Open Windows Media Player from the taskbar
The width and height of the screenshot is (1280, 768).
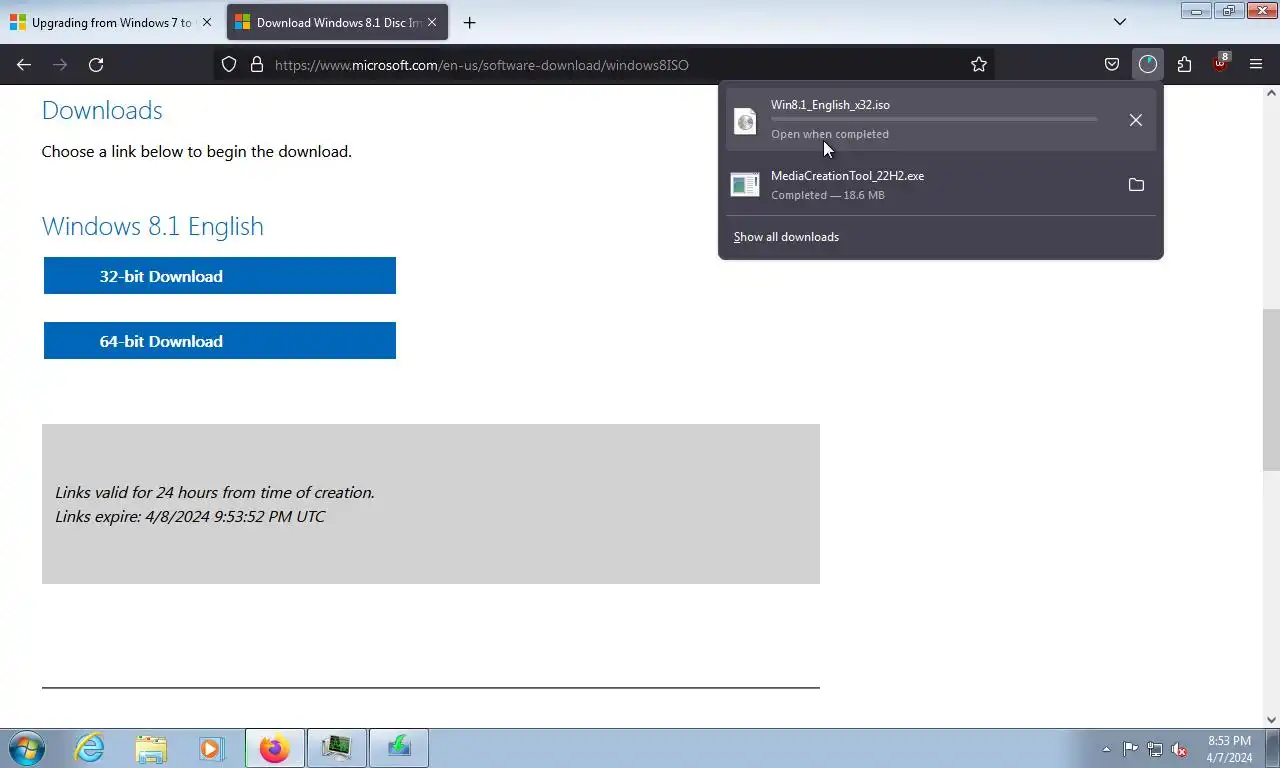click(211, 748)
